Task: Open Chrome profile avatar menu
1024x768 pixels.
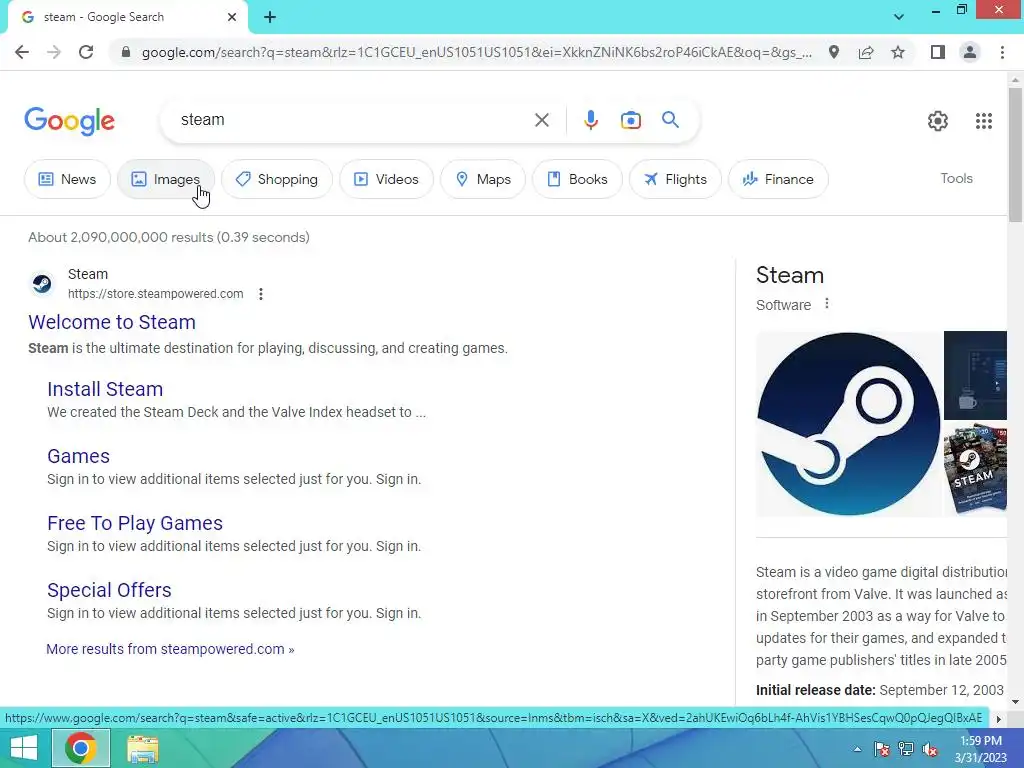Action: [970, 52]
